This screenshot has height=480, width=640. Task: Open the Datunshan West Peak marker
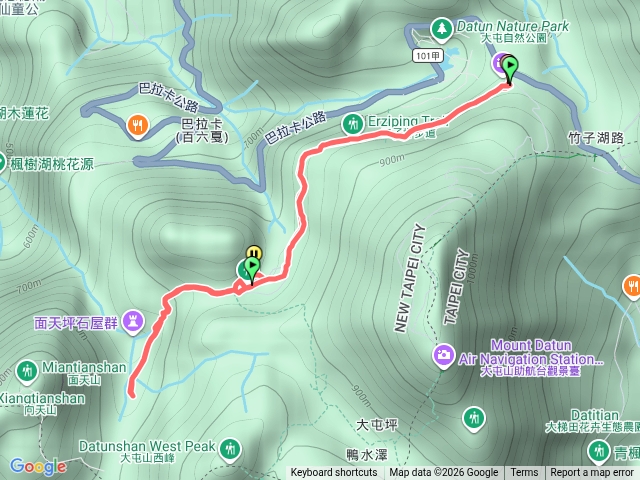coord(230,450)
